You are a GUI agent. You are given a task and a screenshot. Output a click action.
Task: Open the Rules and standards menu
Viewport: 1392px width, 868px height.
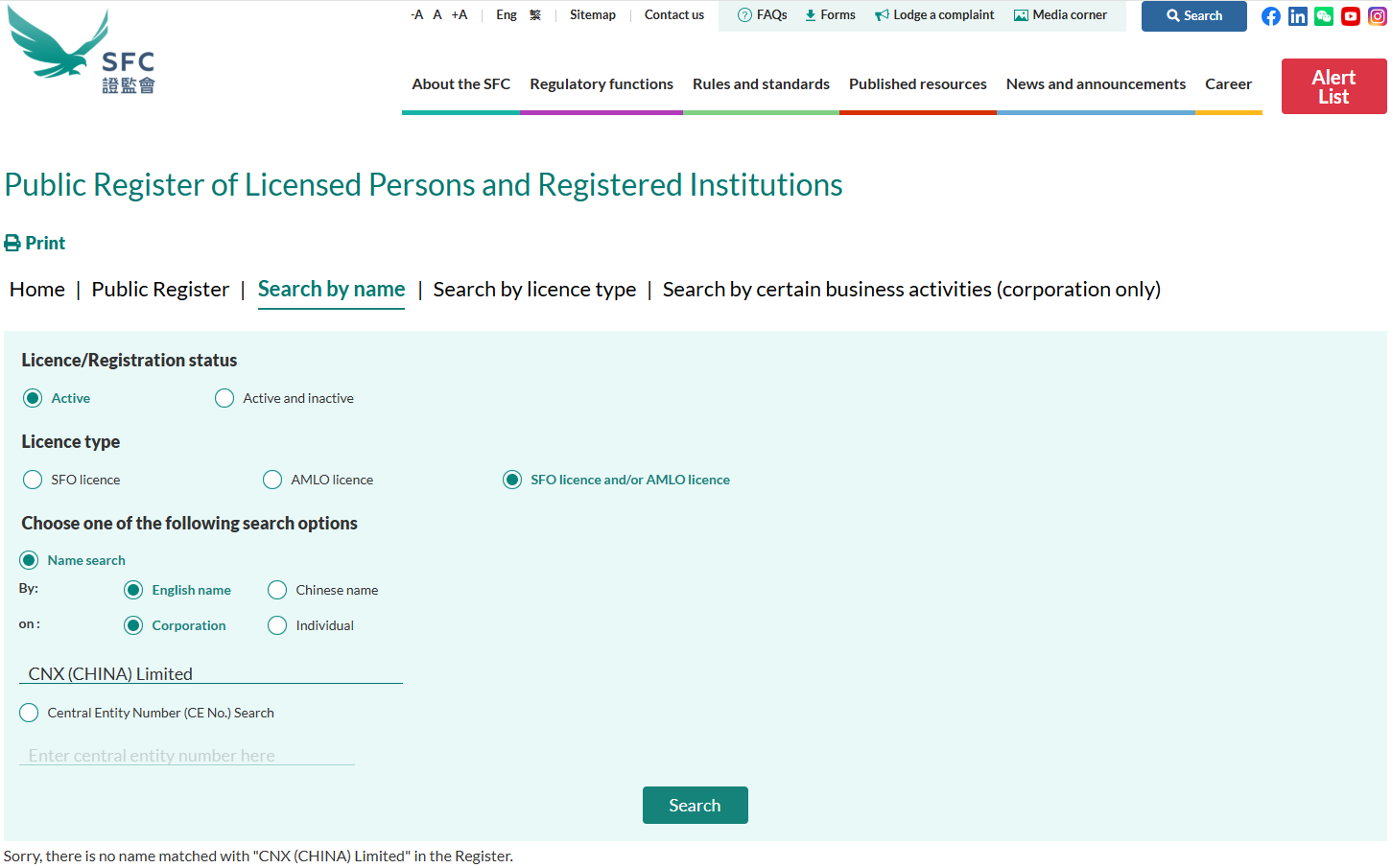pyautogui.click(x=762, y=84)
